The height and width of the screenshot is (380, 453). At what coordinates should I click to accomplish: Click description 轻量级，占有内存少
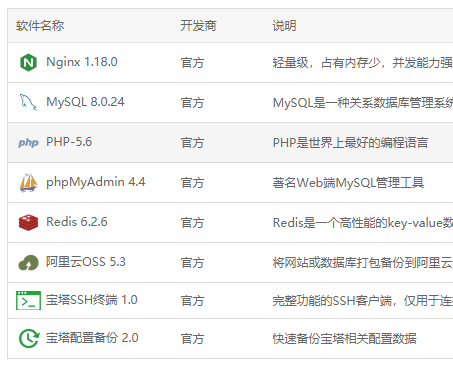pos(326,63)
